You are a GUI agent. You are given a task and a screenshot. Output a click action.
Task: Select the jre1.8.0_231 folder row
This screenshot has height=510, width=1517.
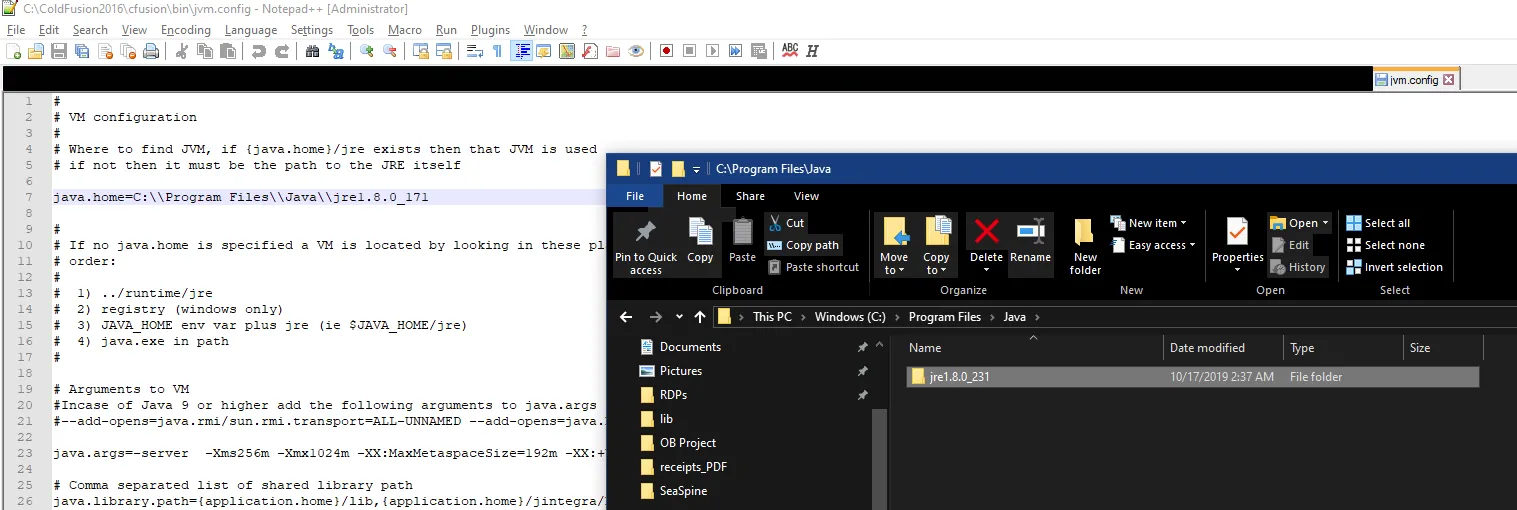[1192, 377]
